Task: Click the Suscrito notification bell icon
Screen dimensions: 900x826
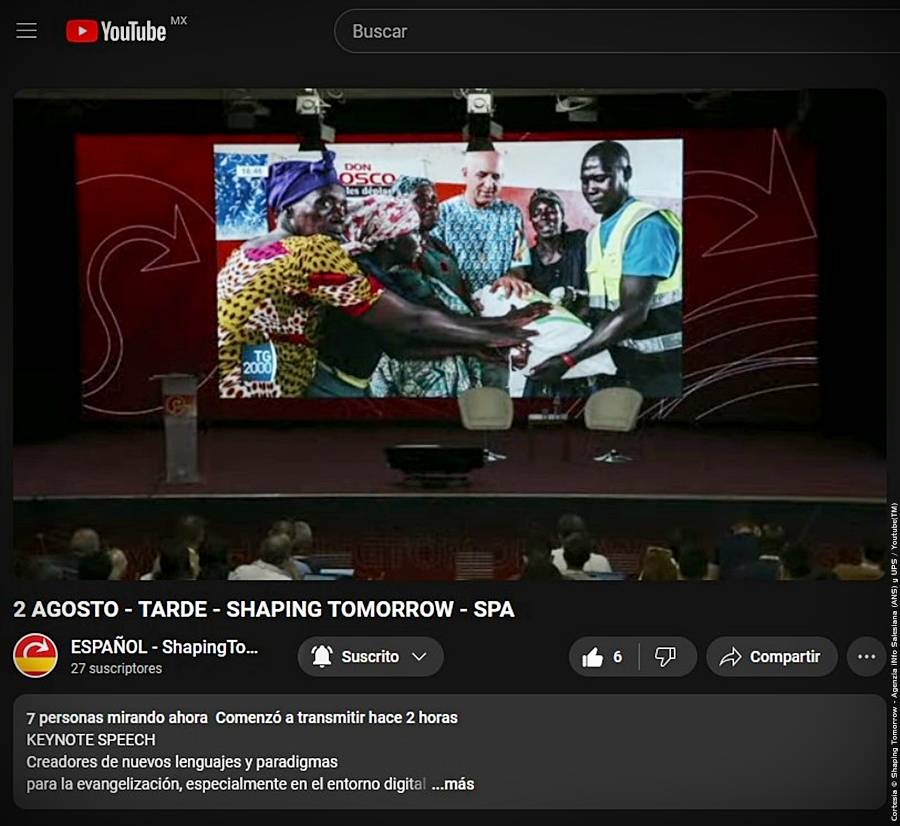Action: tap(322, 656)
